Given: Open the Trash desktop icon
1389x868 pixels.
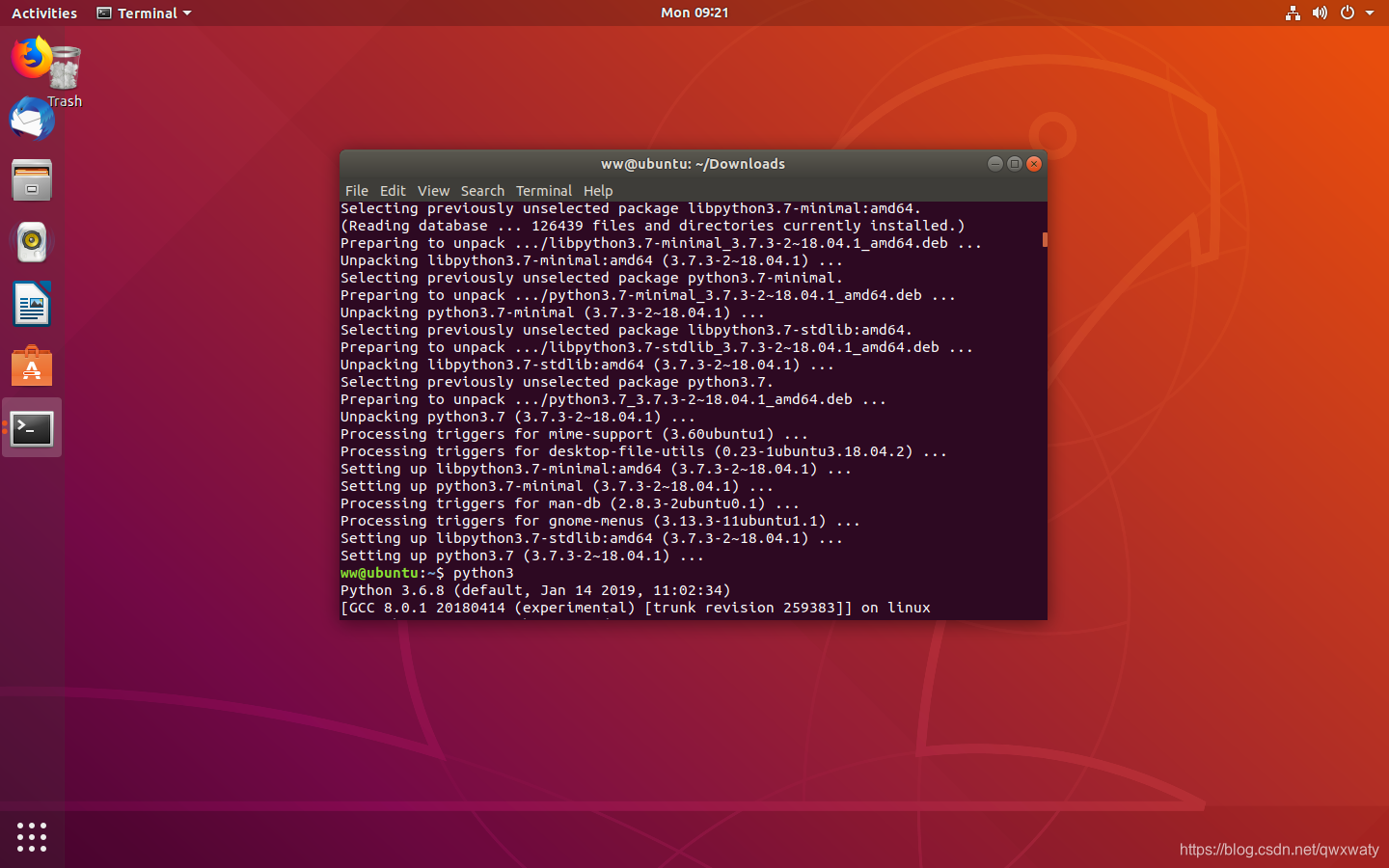Looking at the screenshot, I should pos(65,76).
